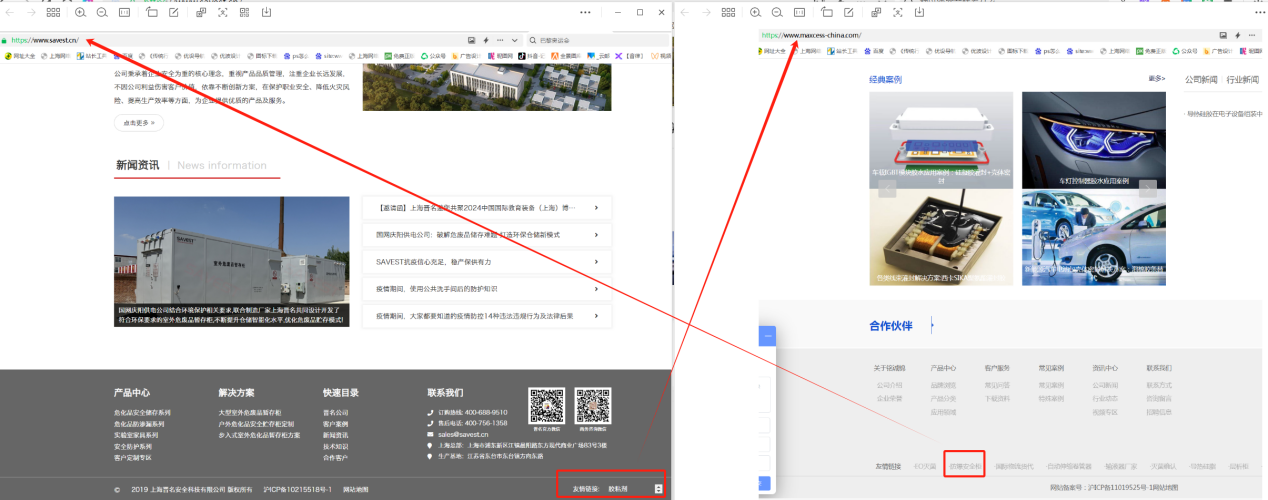Expand chevron on 疫情防控14种违法 news row

tap(596, 316)
